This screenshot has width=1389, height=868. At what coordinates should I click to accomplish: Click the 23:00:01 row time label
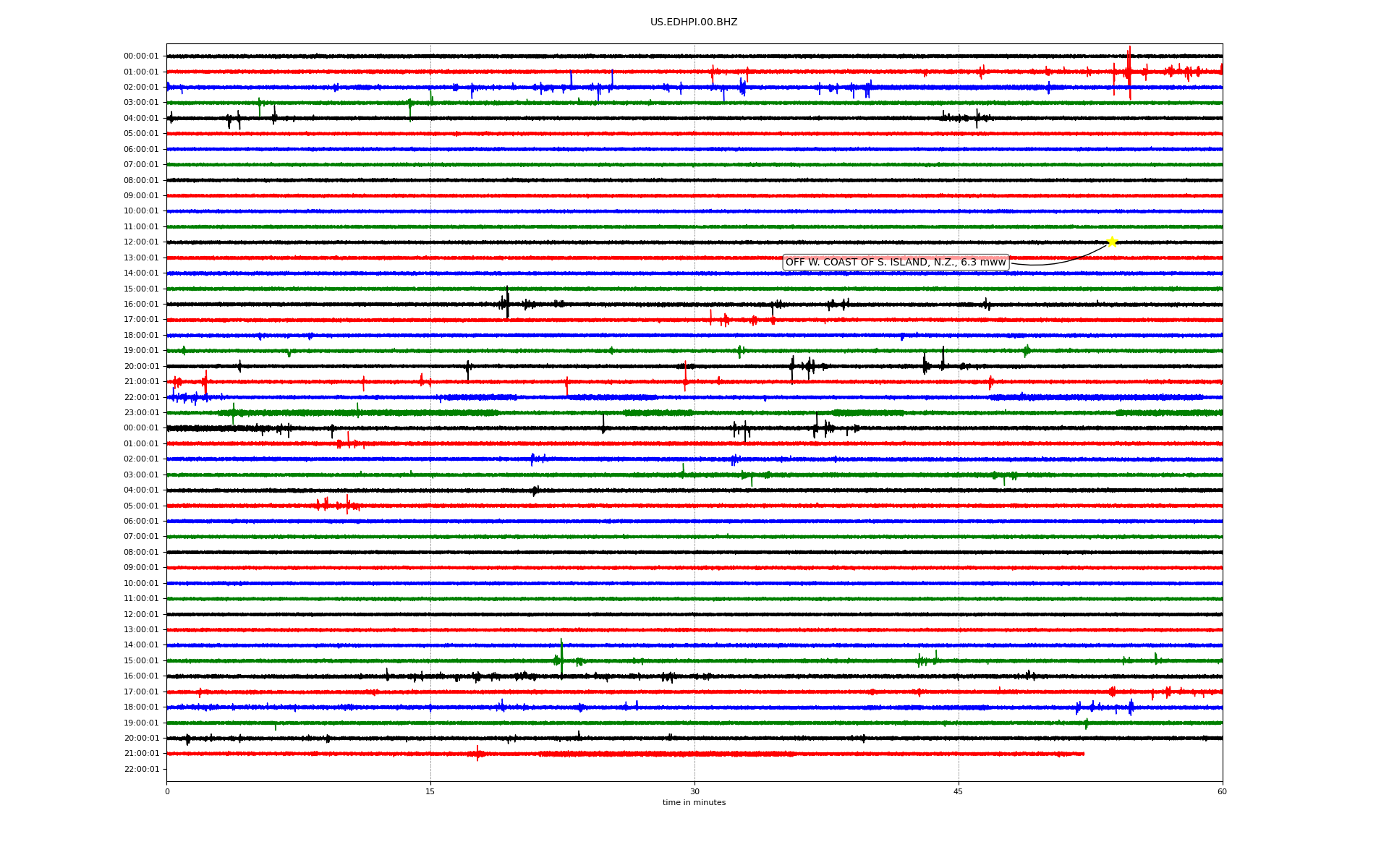tap(141, 413)
